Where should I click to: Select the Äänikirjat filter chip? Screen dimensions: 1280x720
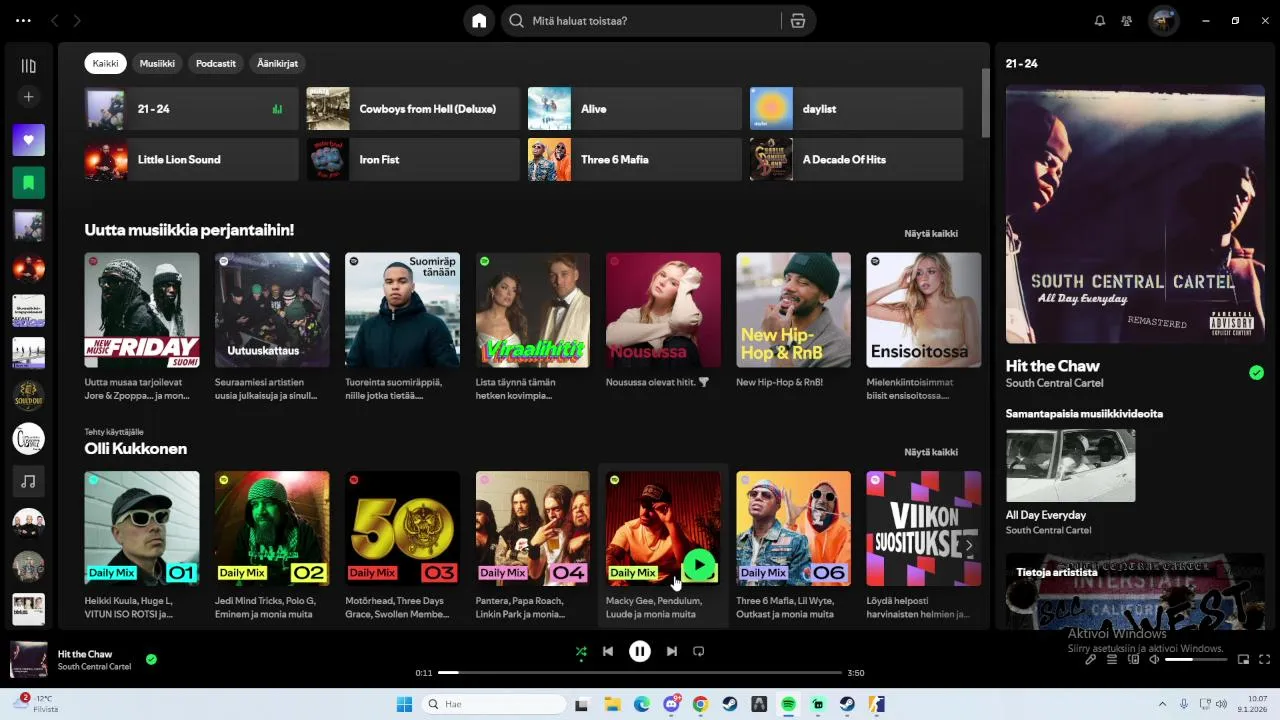tap(277, 63)
